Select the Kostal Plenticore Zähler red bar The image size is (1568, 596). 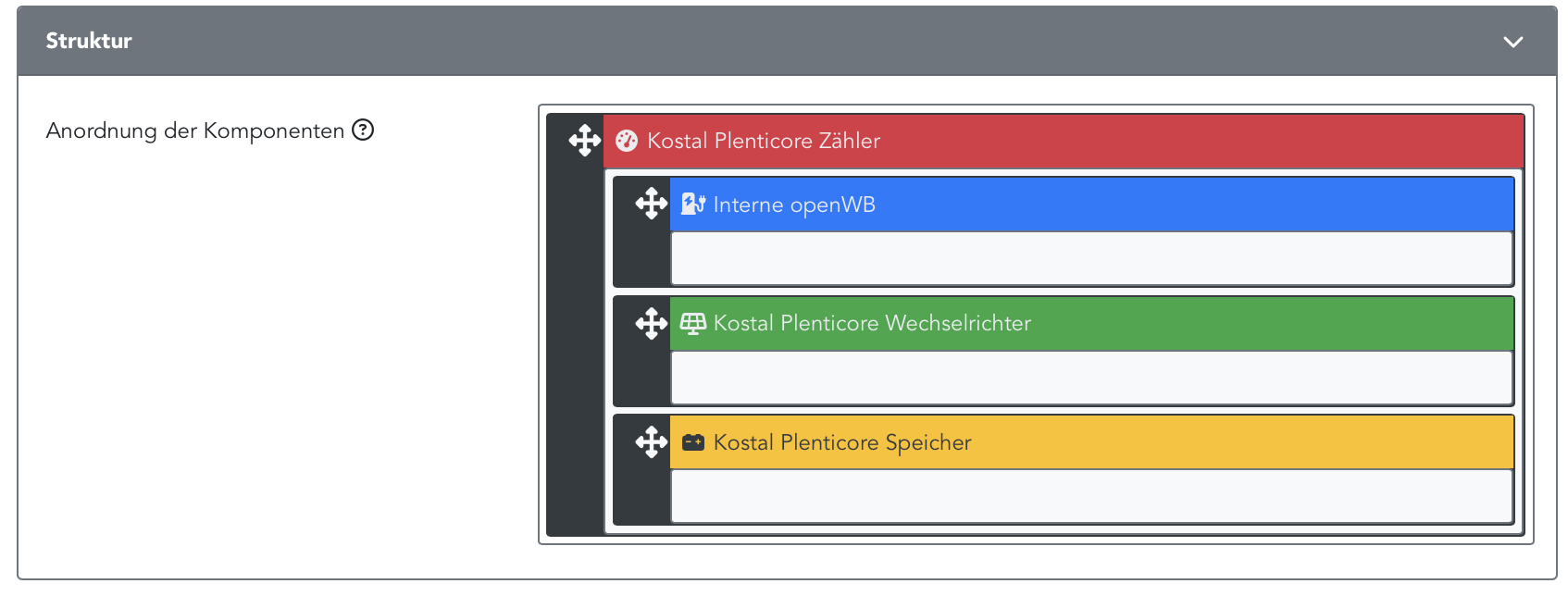coord(1063,141)
